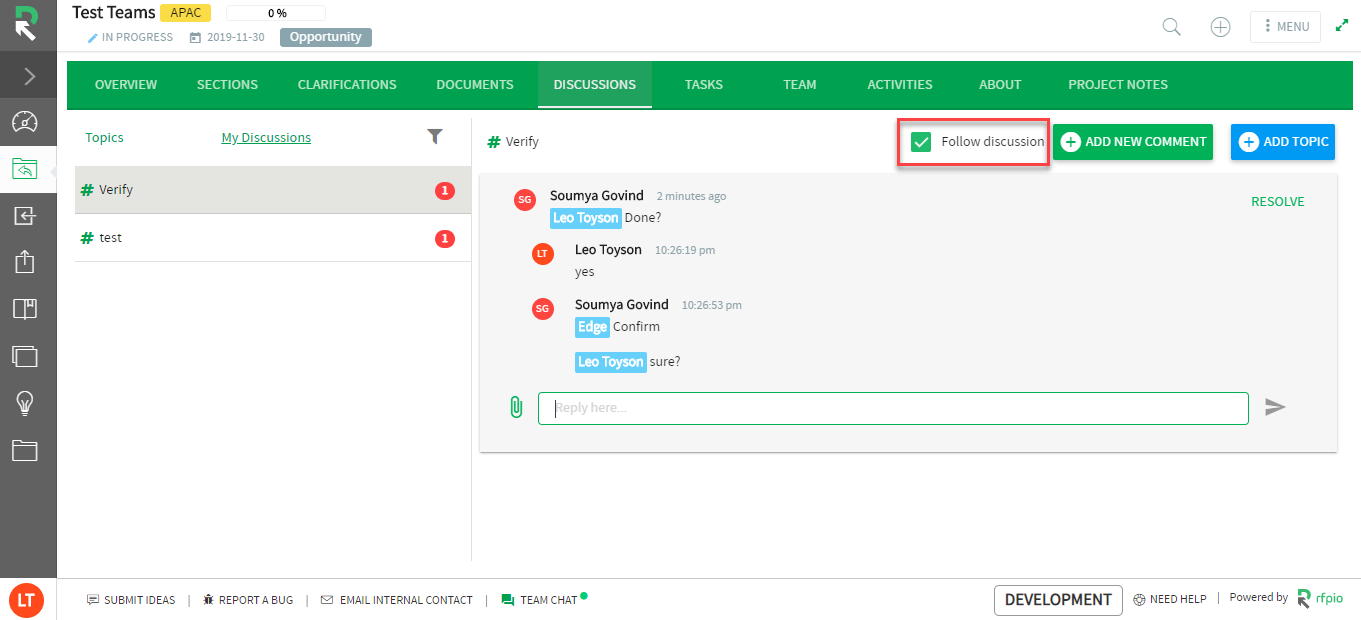The image size is (1361, 620).
Task: Click the DEVELOPMENT button
Action: coord(1058,600)
